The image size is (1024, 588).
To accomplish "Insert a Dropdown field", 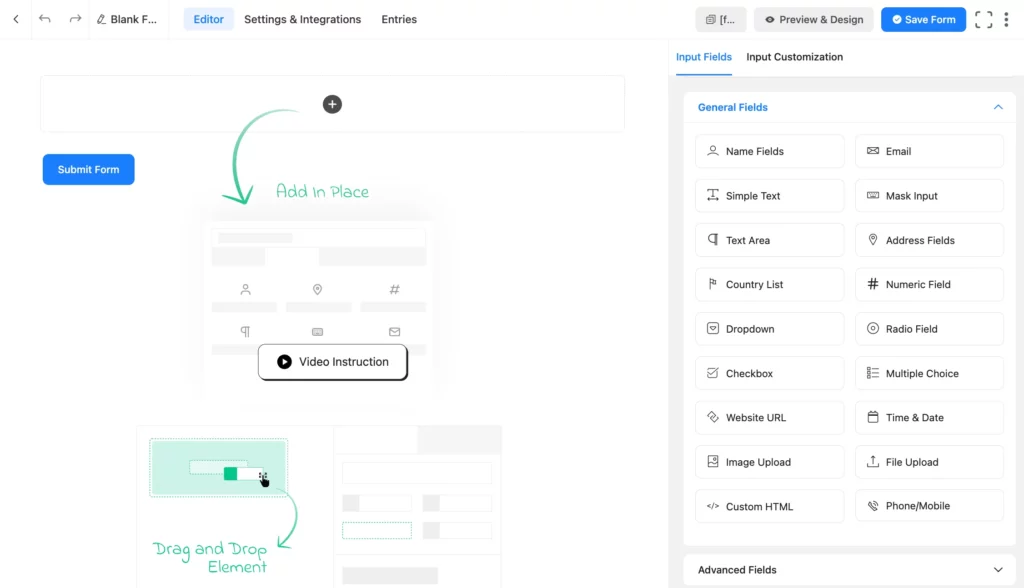I will (x=769, y=329).
